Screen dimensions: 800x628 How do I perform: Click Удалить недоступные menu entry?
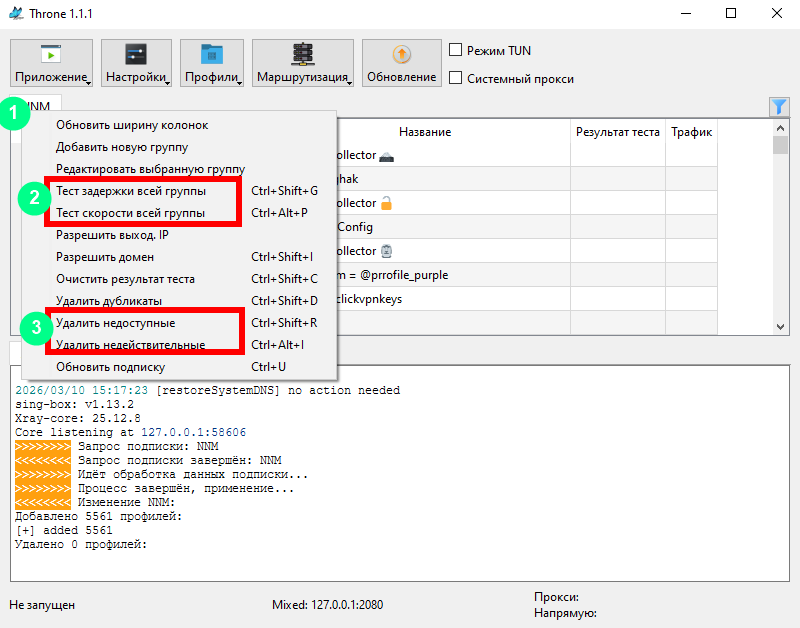[x=115, y=323]
